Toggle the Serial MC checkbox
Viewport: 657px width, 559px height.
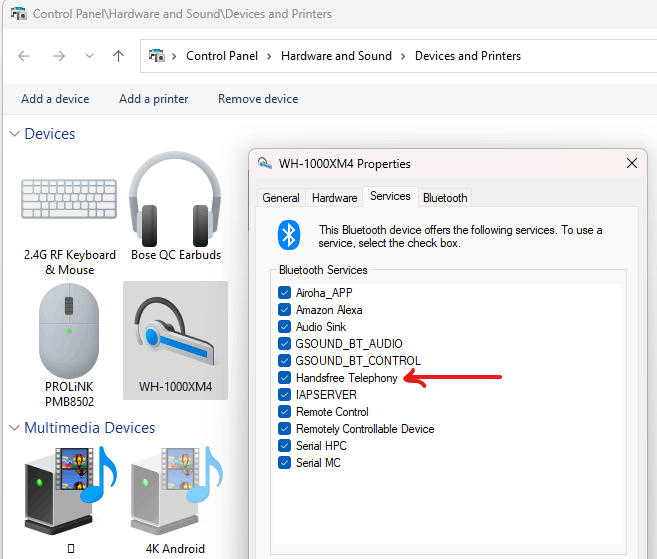284,463
